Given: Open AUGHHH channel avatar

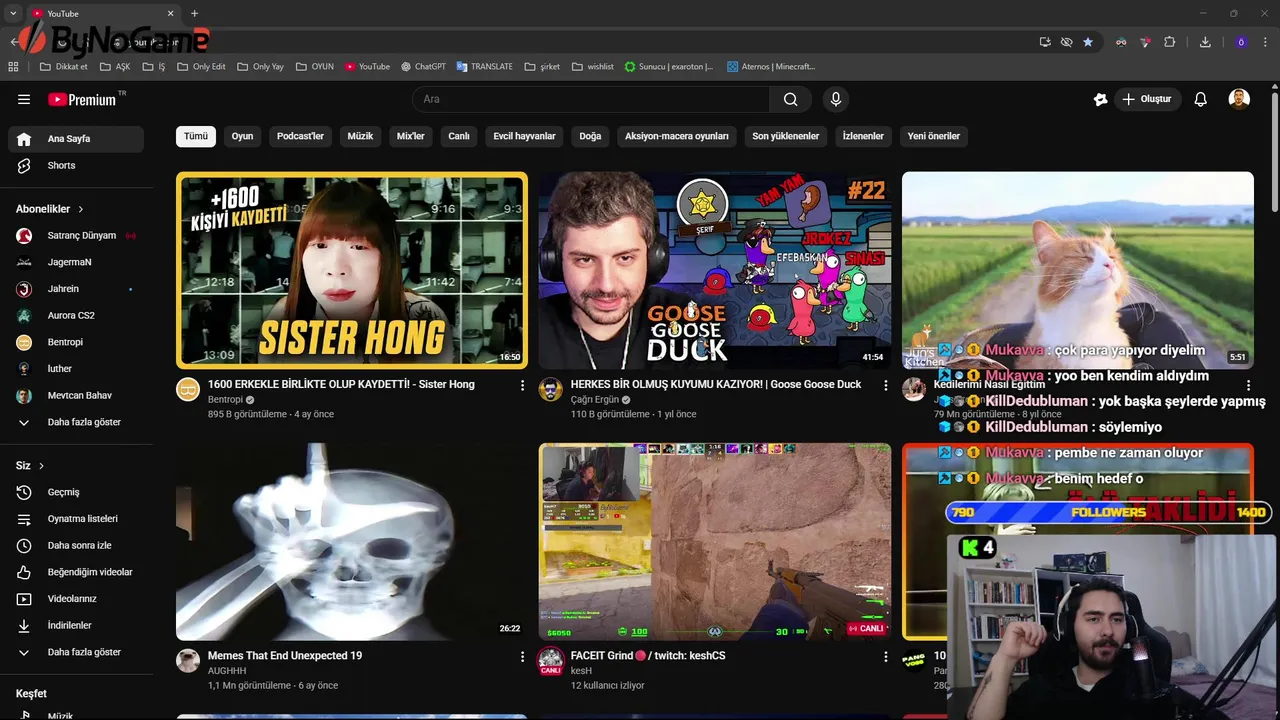Looking at the screenshot, I should (188, 660).
